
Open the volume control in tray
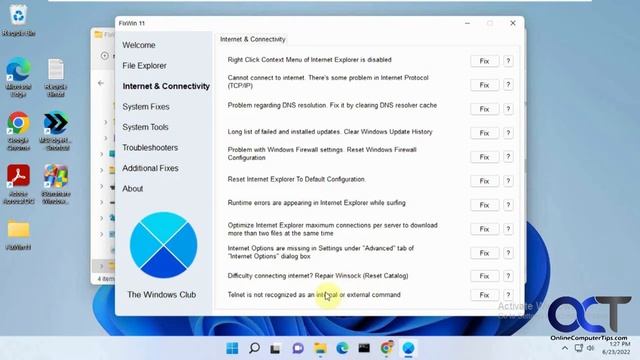click(x=590, y=348)
